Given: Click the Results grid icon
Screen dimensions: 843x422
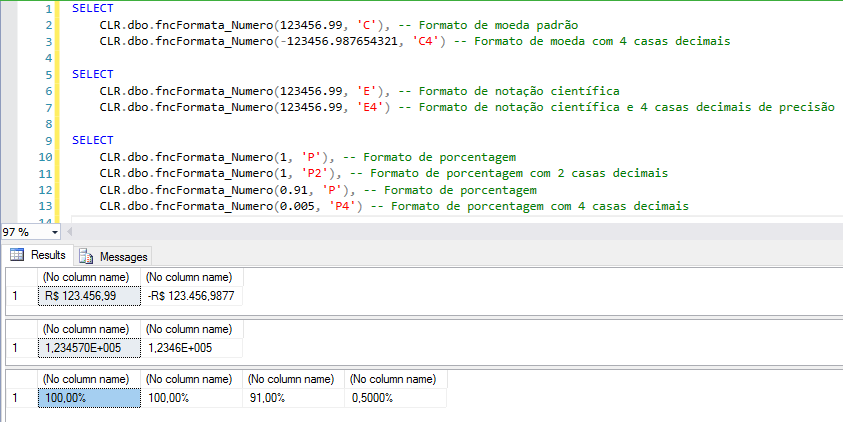Looking at the screenshot, I should [16, 255].
